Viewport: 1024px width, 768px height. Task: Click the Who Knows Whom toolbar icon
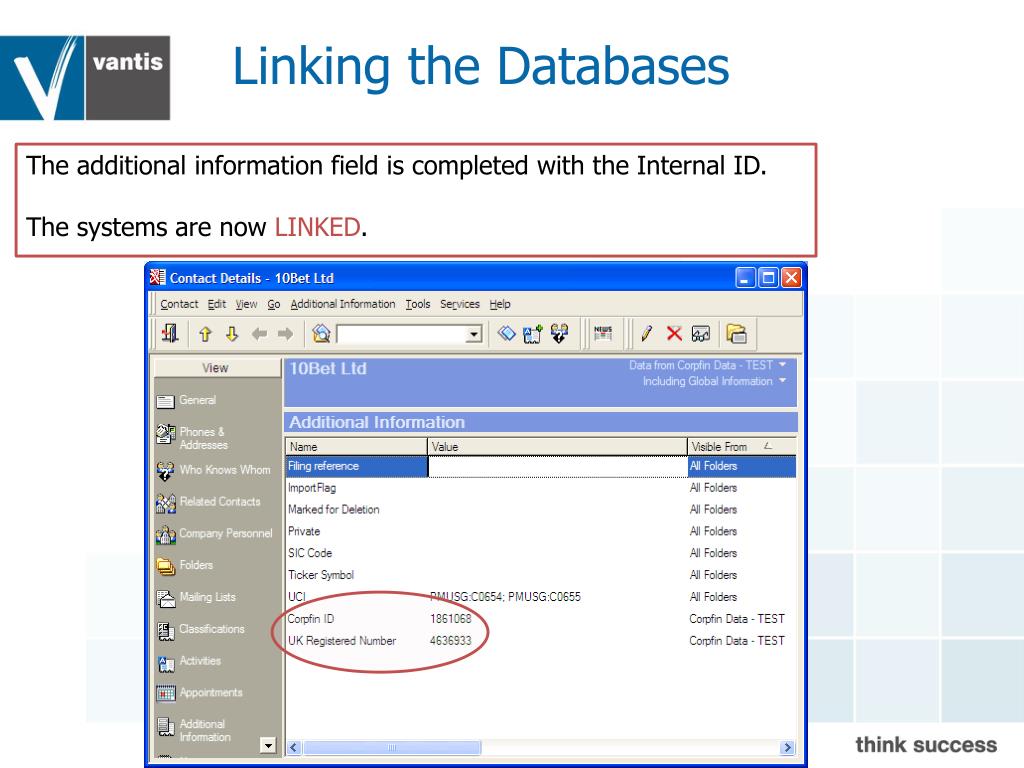tap(560, 334)
